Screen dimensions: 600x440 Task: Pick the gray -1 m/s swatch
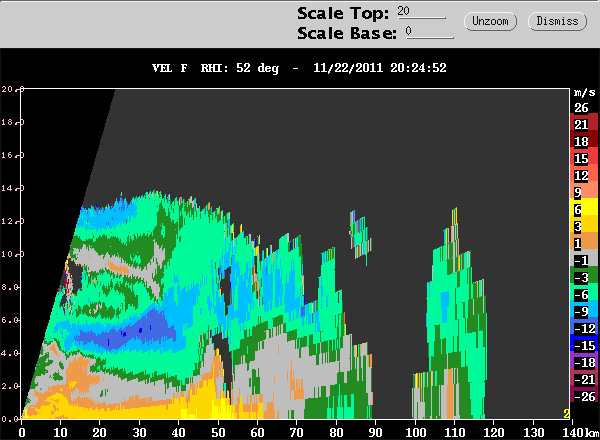(x=585, y=260)
